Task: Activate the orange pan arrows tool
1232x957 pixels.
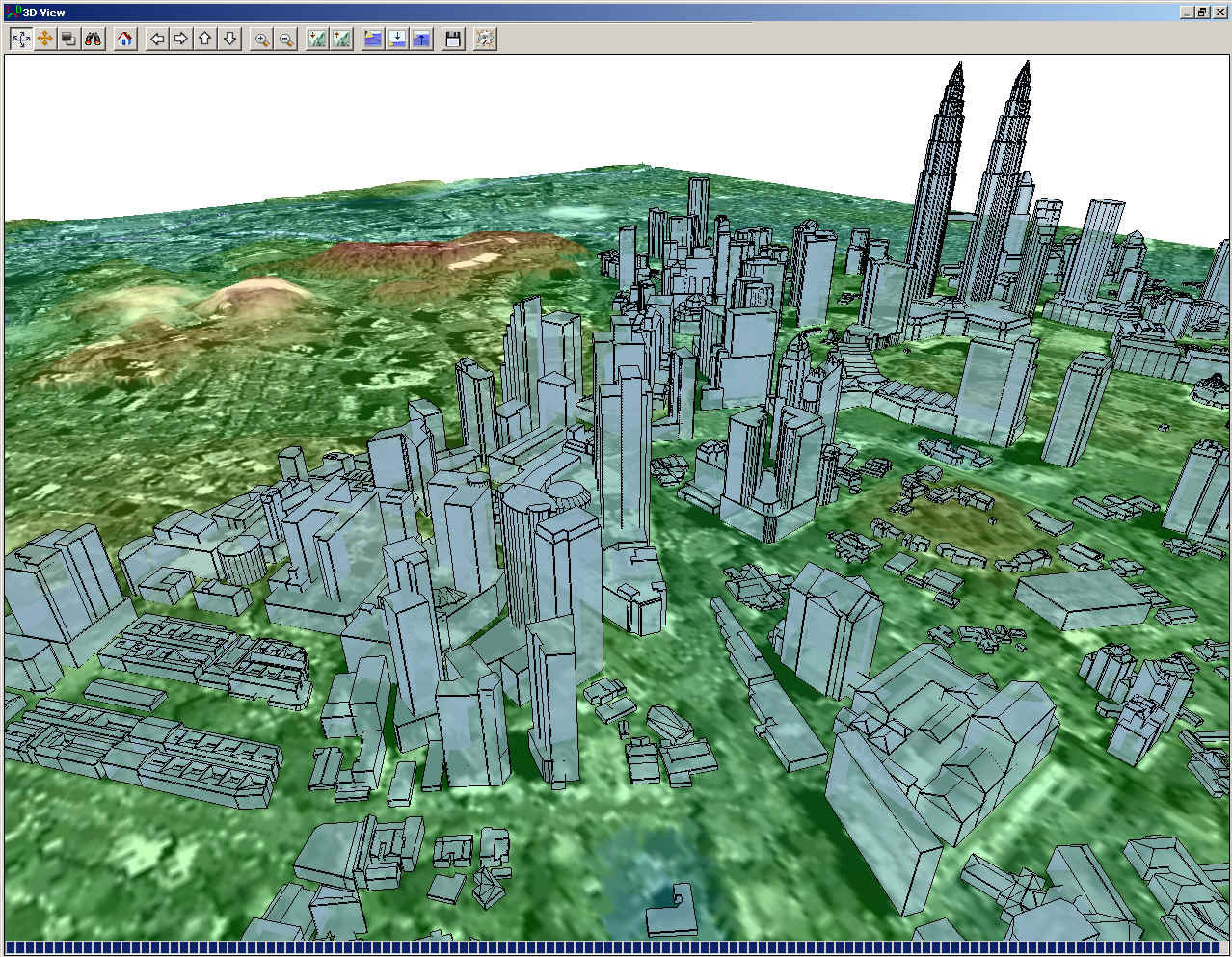Action: (44, 39)
